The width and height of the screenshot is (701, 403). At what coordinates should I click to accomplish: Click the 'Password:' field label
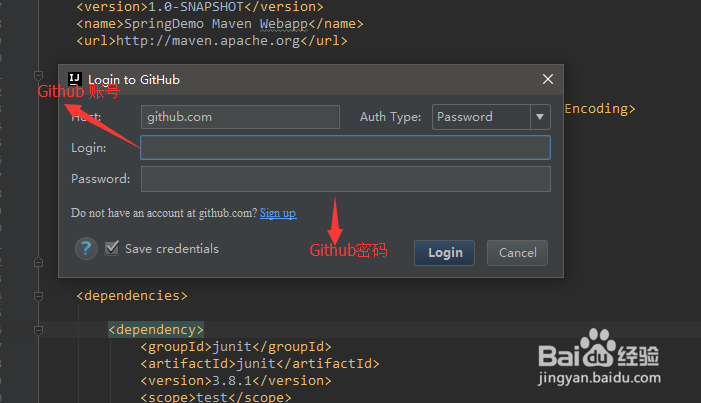(101, 179)
